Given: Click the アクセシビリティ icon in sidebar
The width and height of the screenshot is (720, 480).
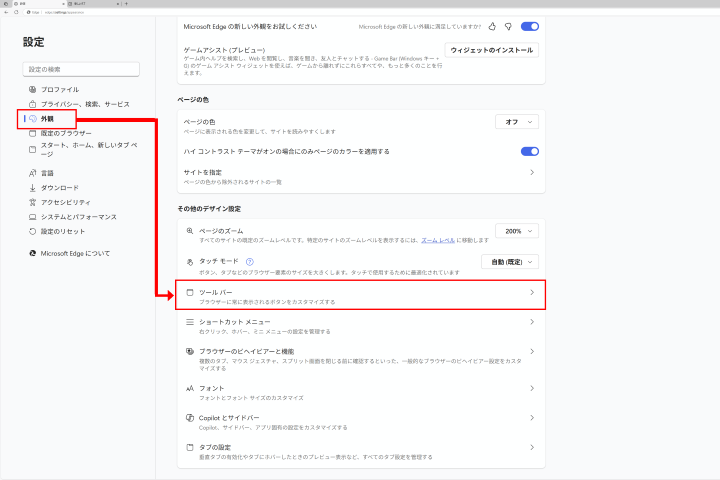Looking at the screenshot, I should click(33, 202).
